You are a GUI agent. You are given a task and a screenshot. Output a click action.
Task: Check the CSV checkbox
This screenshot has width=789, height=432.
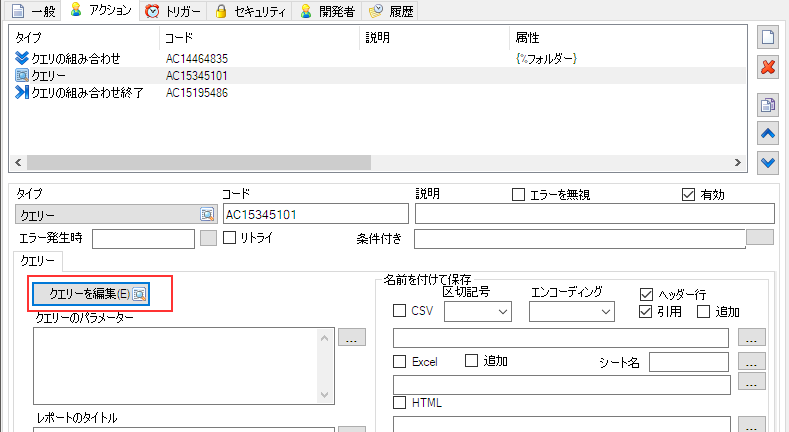pos(400,311)
